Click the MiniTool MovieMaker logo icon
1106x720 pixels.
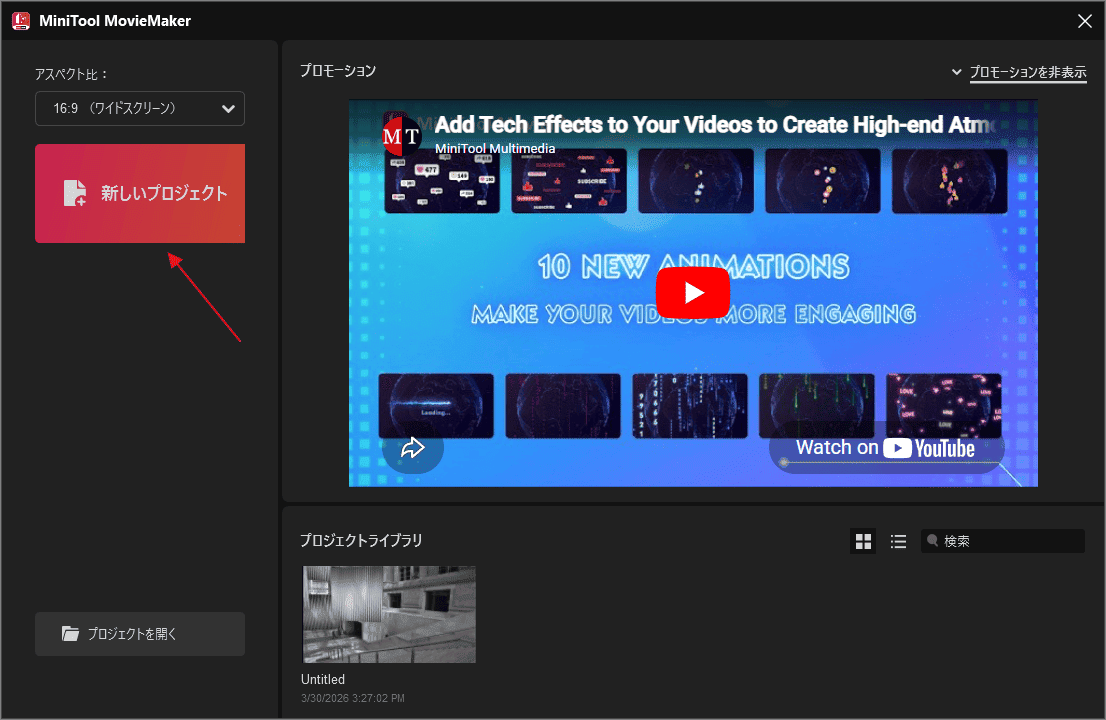[20, 20]
